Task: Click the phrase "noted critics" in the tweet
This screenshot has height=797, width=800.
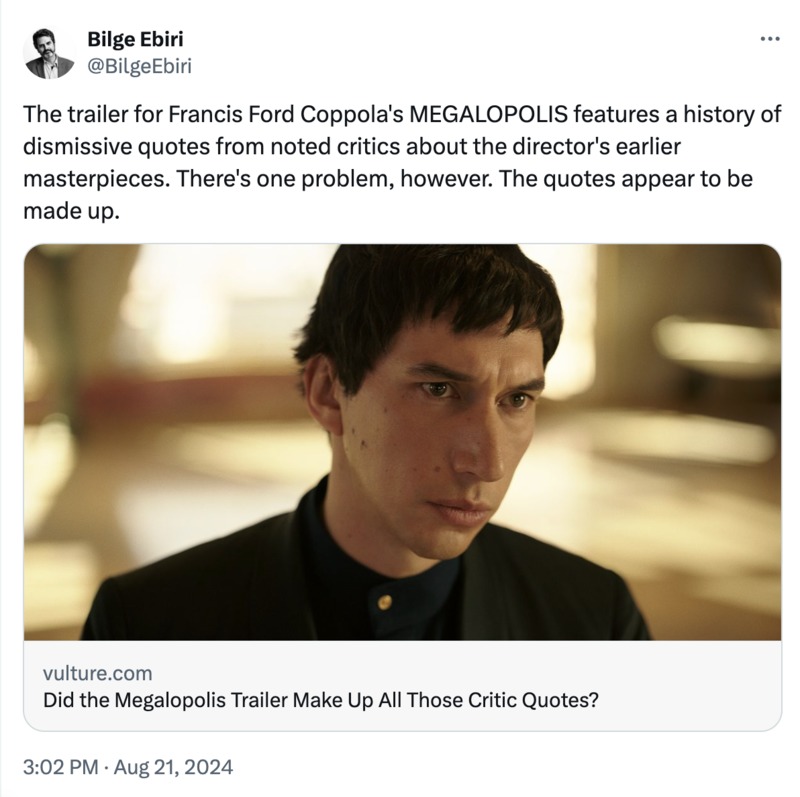Action: 348,147
